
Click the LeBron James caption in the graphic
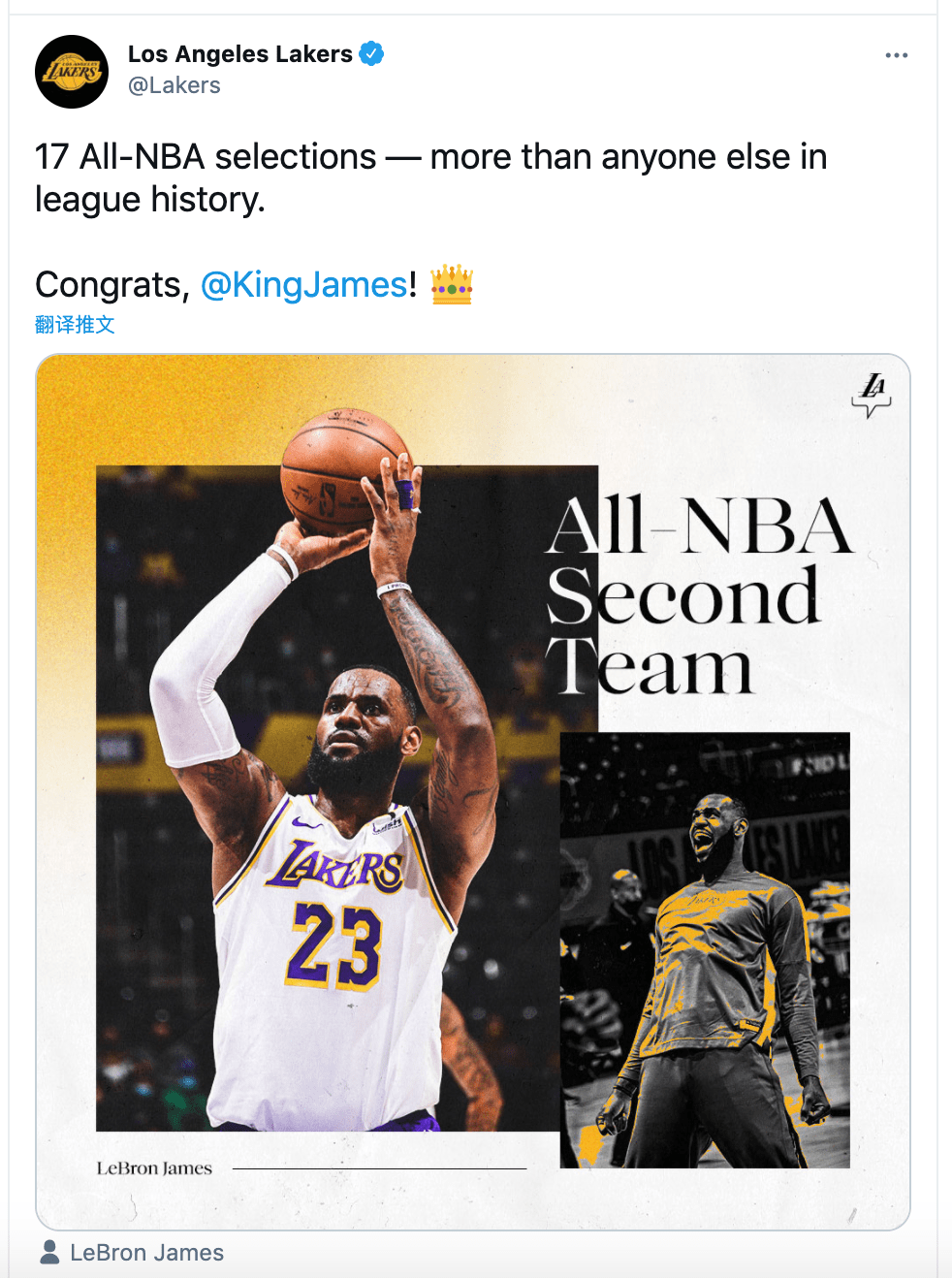pos(154,1167)
